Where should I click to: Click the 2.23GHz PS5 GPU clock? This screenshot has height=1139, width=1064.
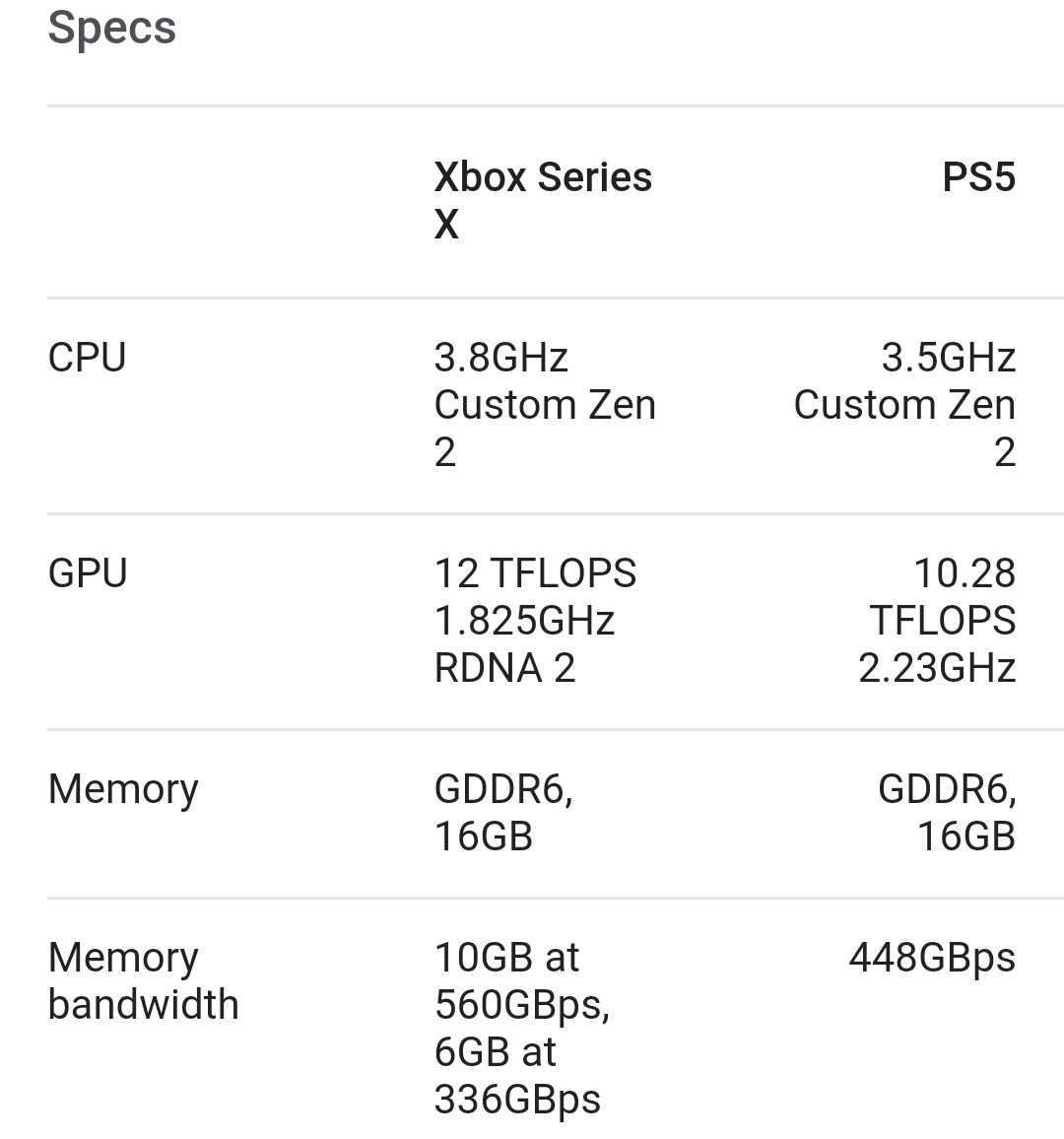[x=937, y=668]
